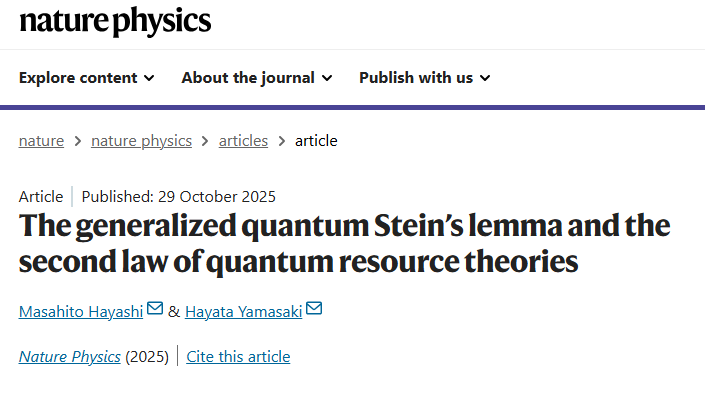Click the email icon next to Masahito Hayashi

[155, 309]
